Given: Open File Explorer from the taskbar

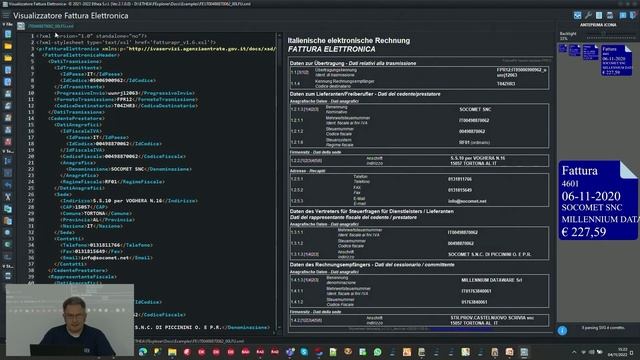Looking at the screenshot, I should tap(172, 351).
